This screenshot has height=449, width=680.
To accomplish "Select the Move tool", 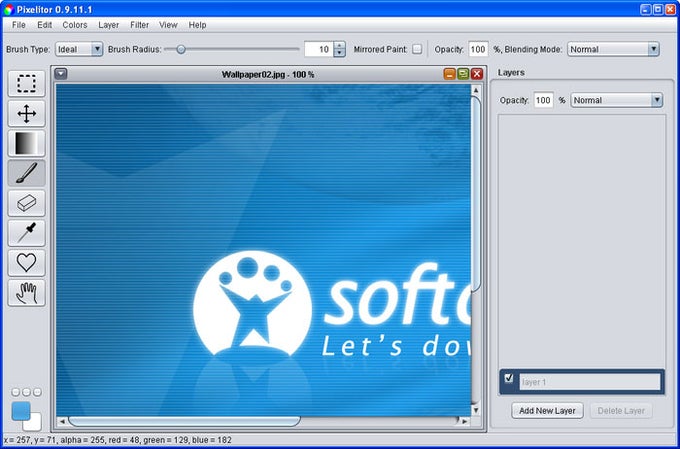I will [26, 114].
